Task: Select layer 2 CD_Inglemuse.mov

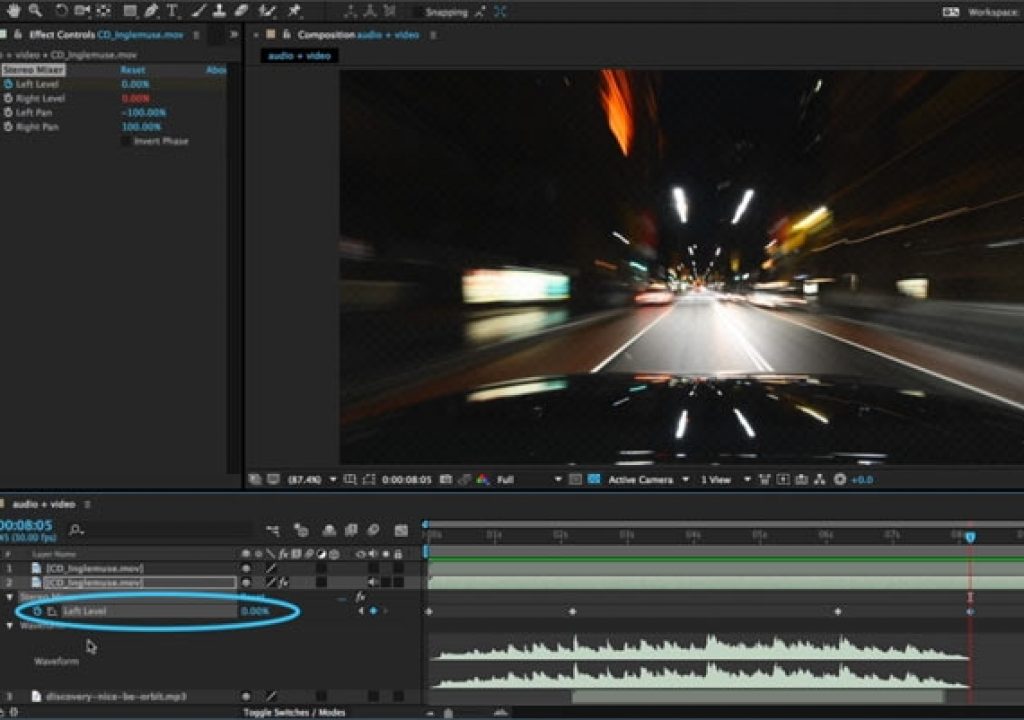Action: [95, 583]
